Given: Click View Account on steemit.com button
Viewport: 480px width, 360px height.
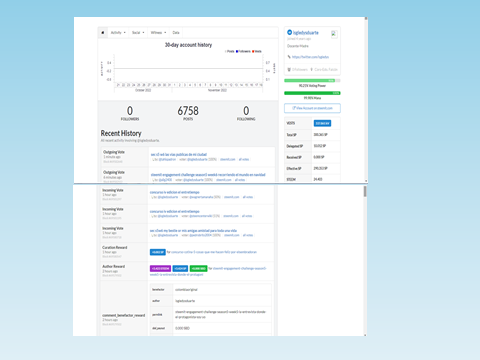Looking at the screenshot, I should pos(312,108).
